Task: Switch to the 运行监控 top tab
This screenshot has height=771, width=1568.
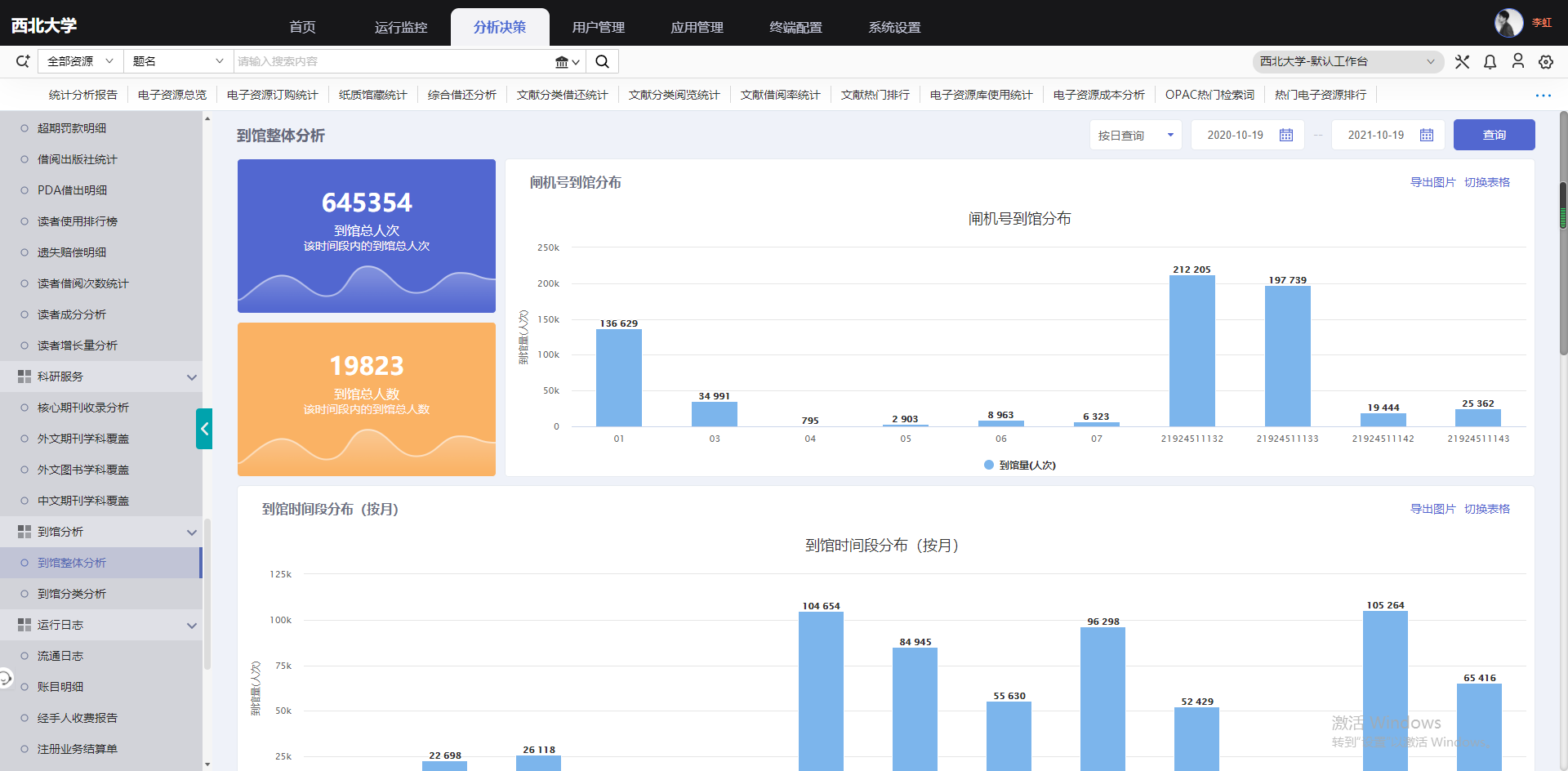Action: coord(401,28)
